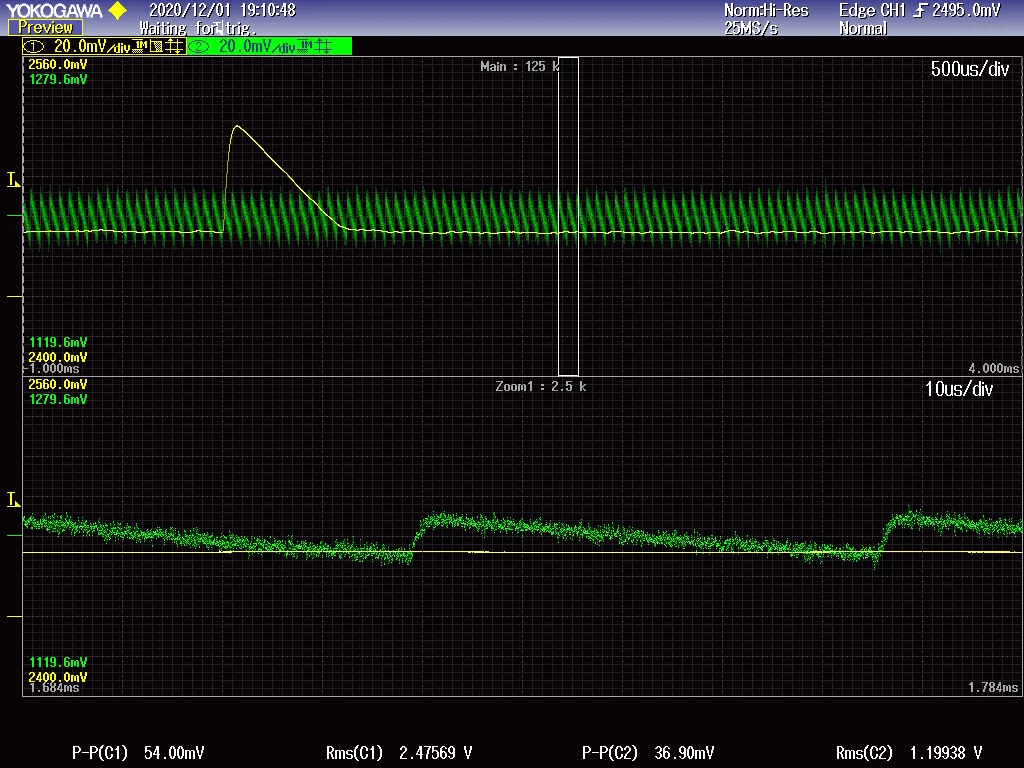Click the 10us/div zoom timebase label
Image resolution: width=1024 pixels, height=768 pixels.
[x=959, y=389]
